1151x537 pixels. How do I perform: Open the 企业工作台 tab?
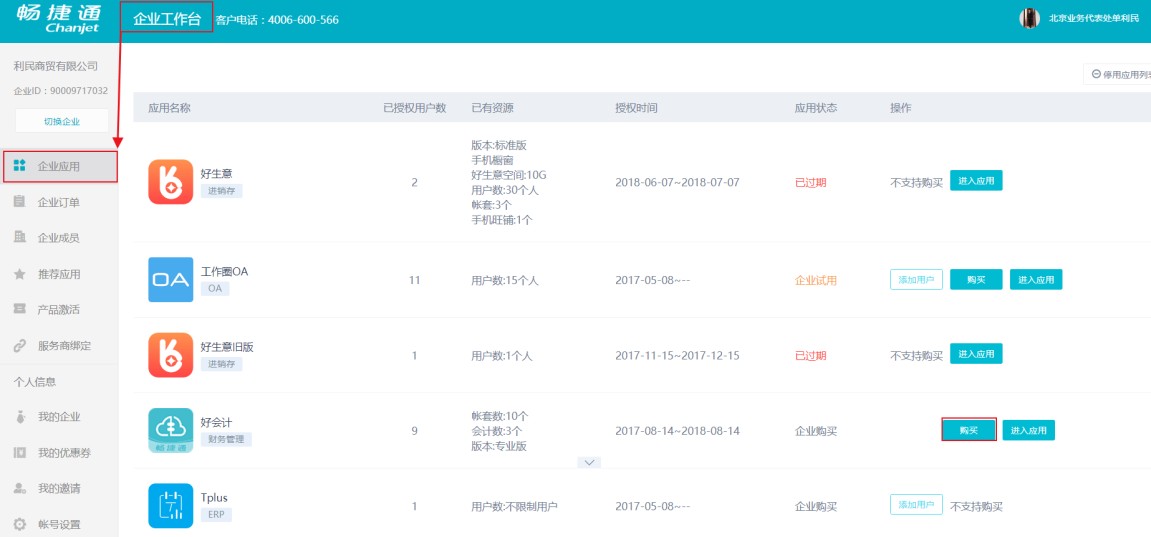(167, 18)
